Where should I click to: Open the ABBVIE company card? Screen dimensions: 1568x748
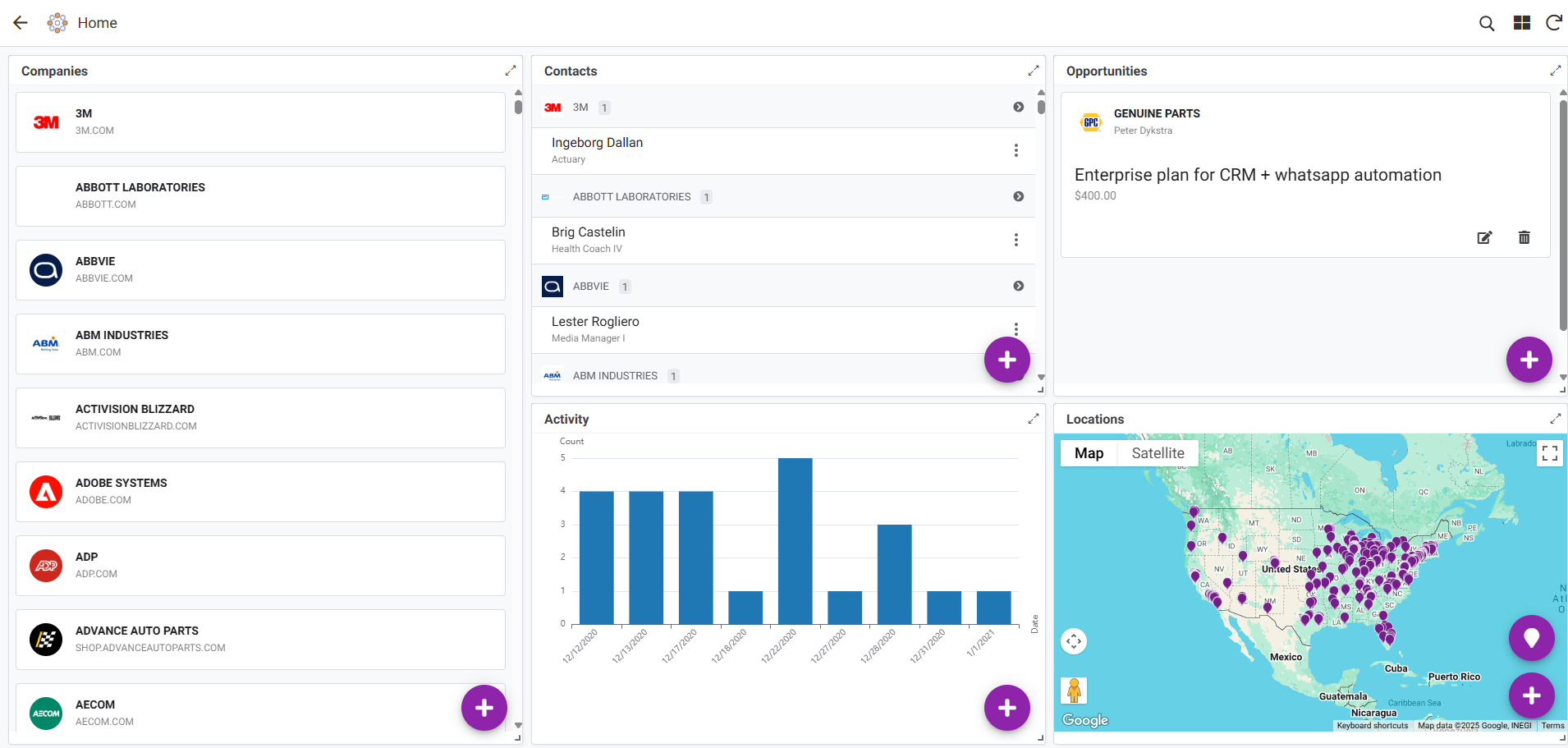pos(260,270)
